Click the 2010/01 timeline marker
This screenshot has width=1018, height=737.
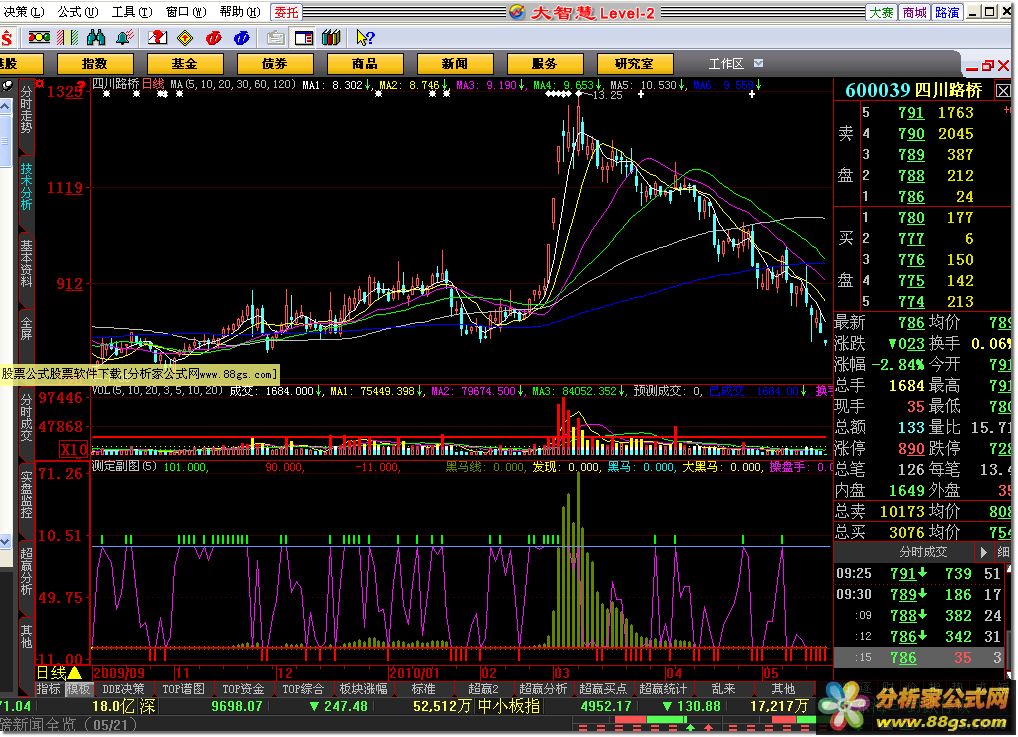414,673
